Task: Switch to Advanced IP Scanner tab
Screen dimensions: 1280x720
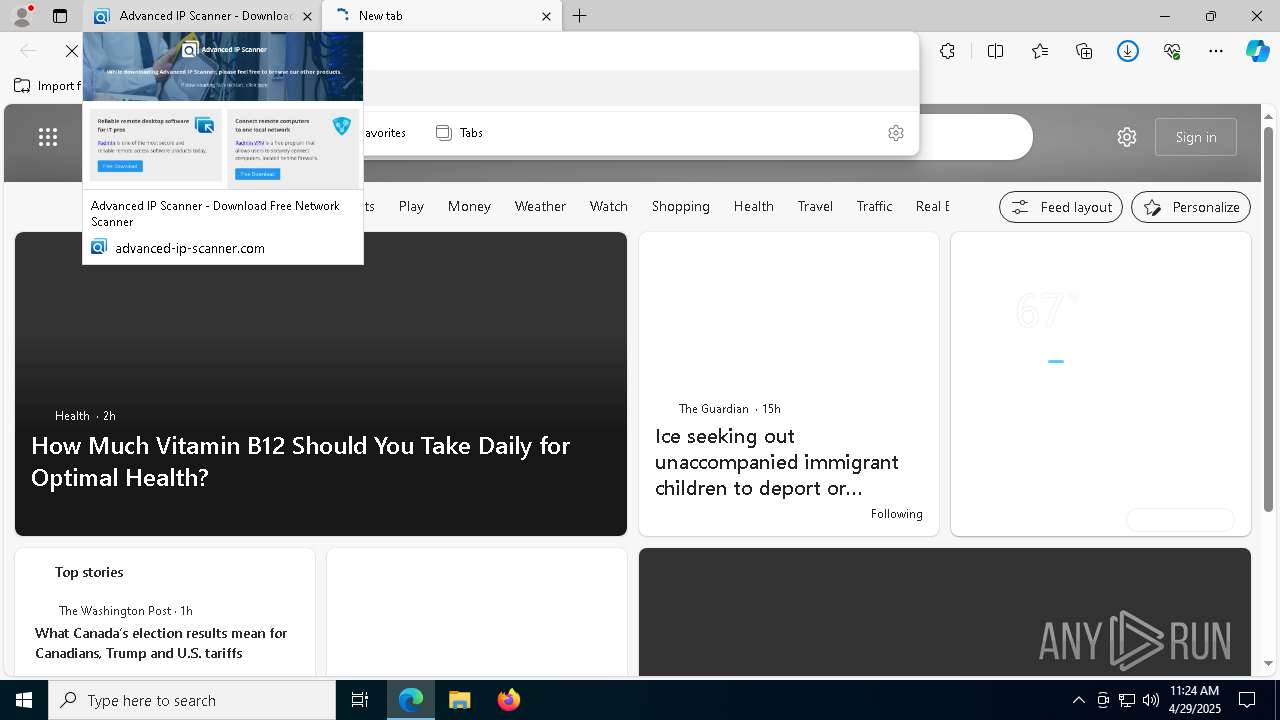Action: pos(204,16)
